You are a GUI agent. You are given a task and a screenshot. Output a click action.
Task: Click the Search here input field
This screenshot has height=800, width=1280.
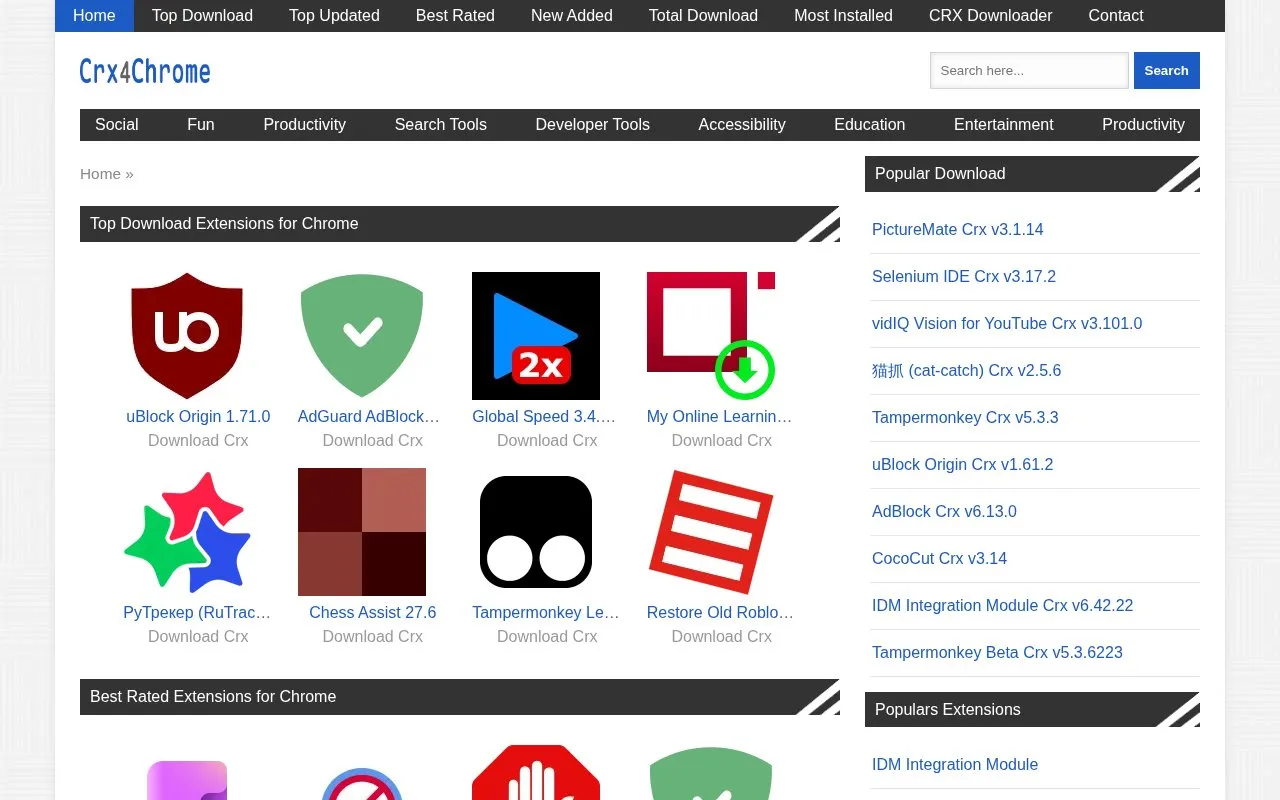(x=1029, y=71)
